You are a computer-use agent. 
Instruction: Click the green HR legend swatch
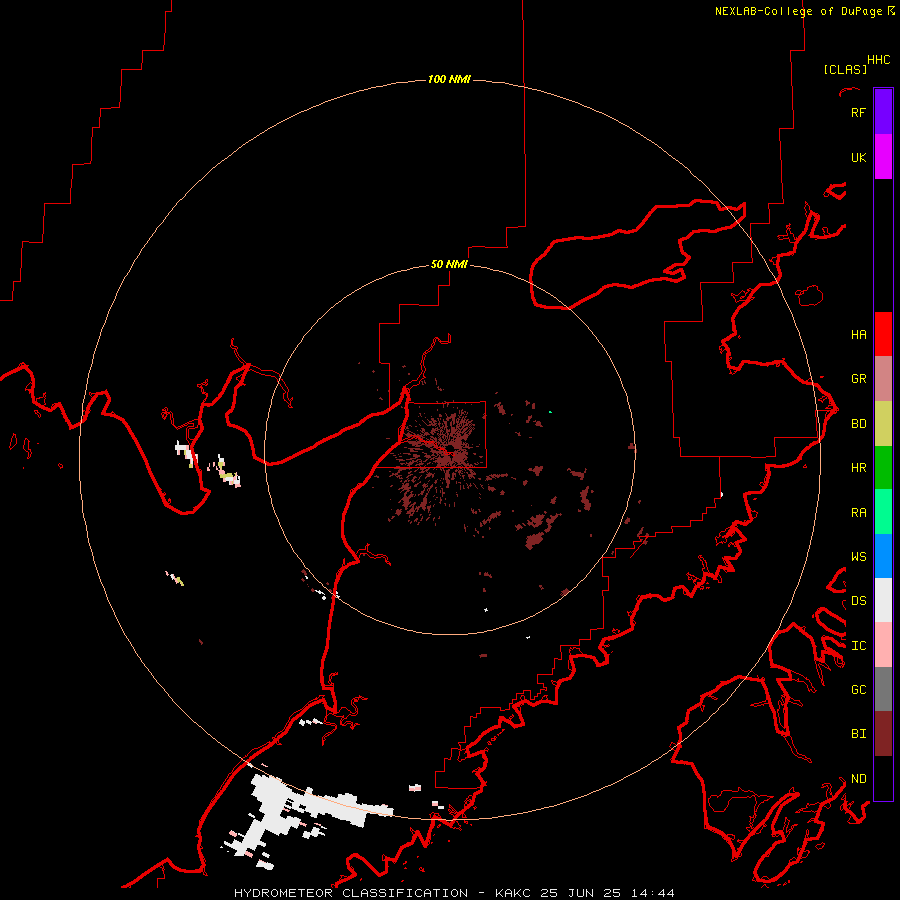883,468
